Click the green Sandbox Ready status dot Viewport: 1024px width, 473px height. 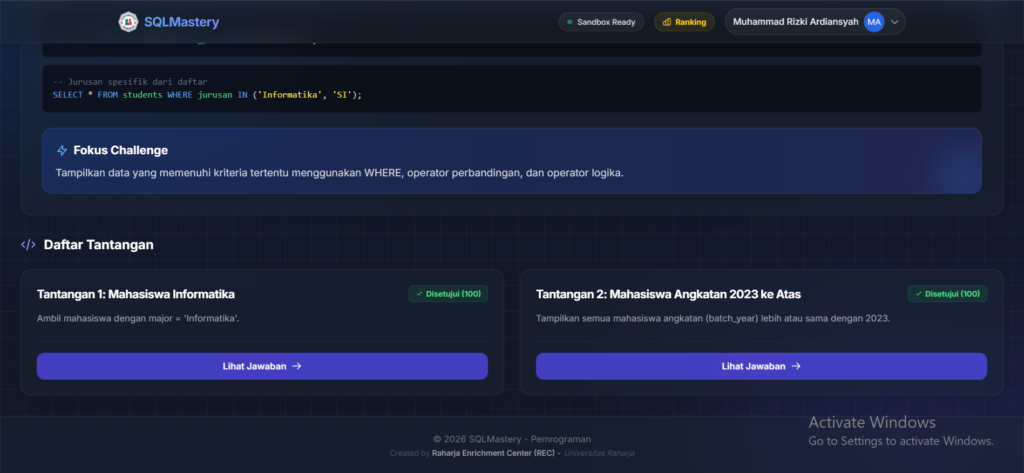coord(570,22)
